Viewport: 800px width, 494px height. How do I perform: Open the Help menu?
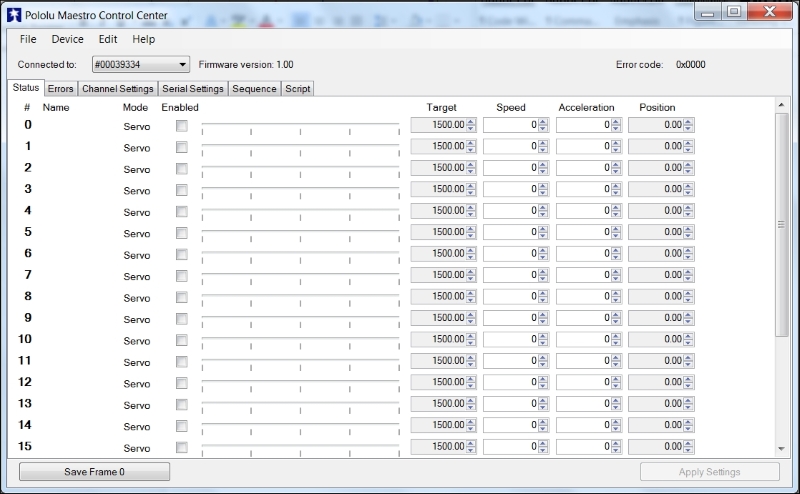point(143,39)
